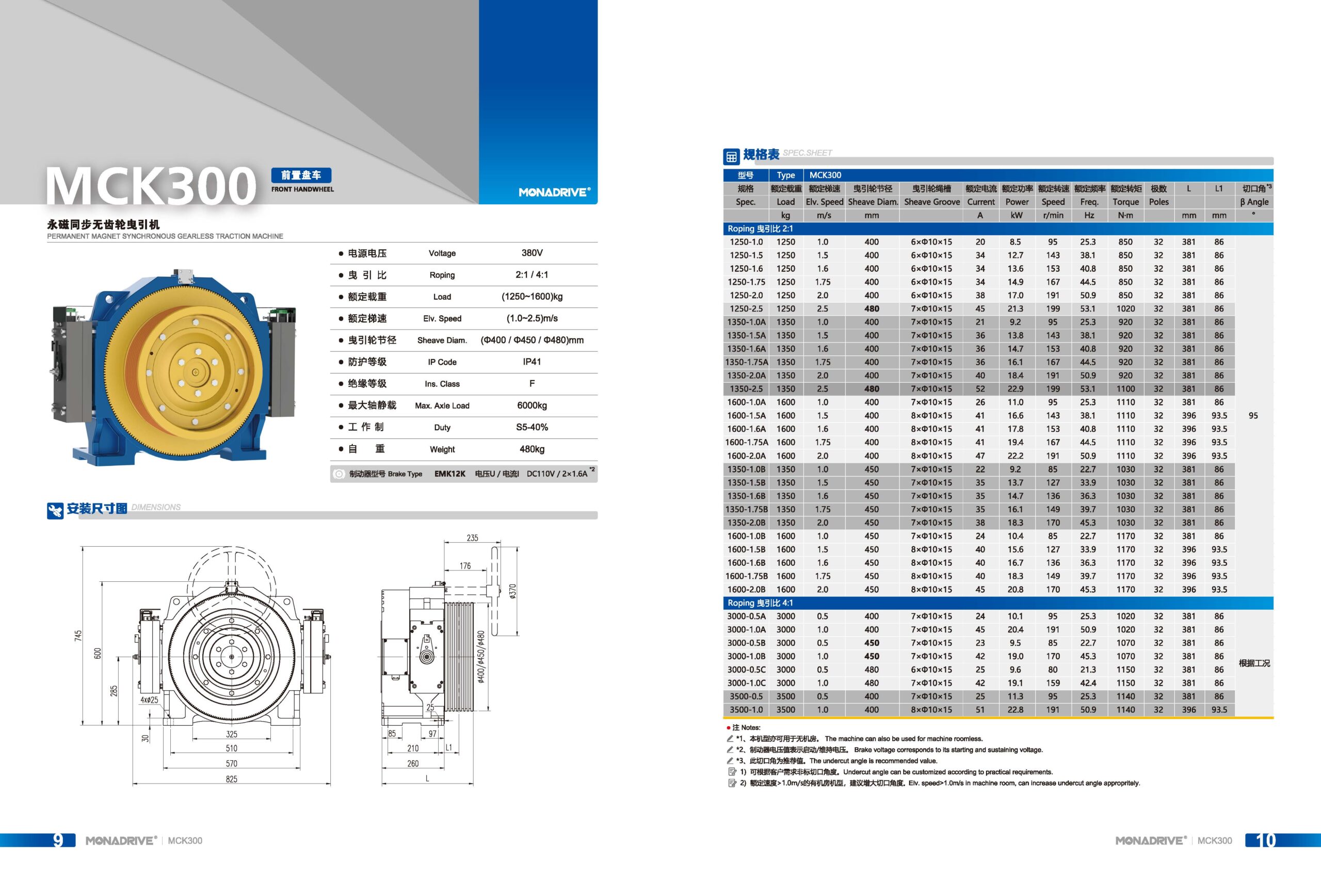This screenshot has height=896, width=1321.
Task: Click the pencil icon beside note *2
Action: click(730, 750)
